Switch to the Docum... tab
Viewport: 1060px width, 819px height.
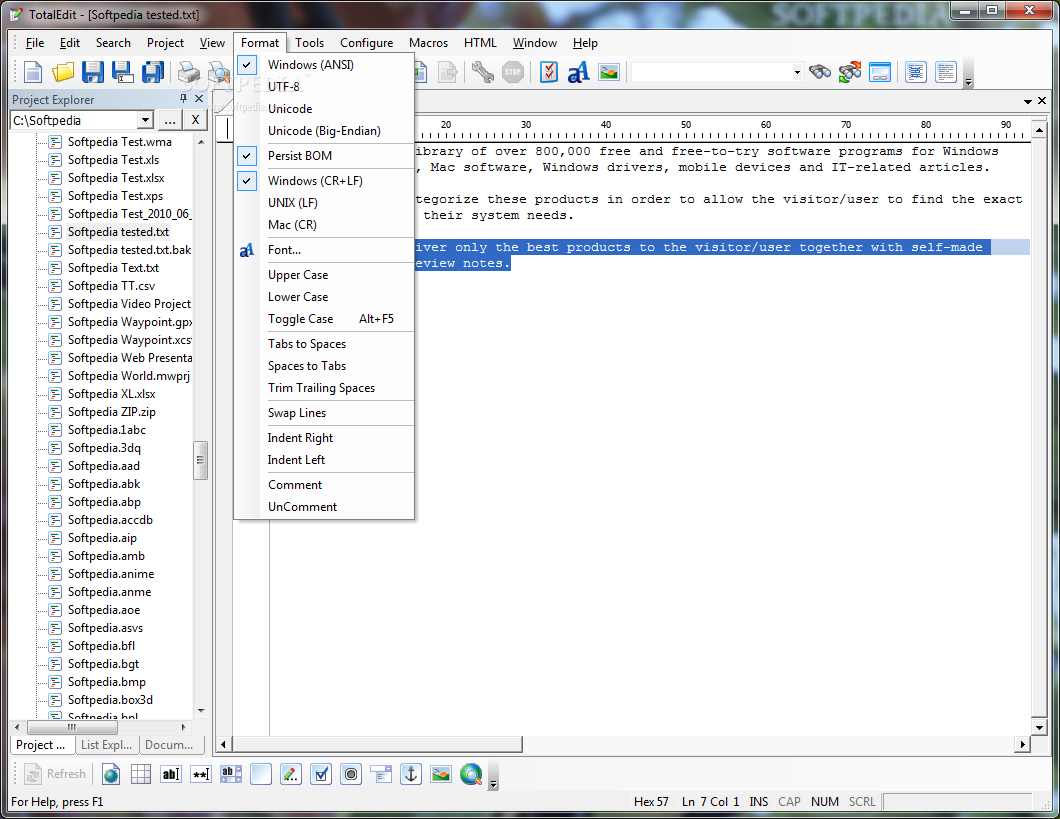169,745
